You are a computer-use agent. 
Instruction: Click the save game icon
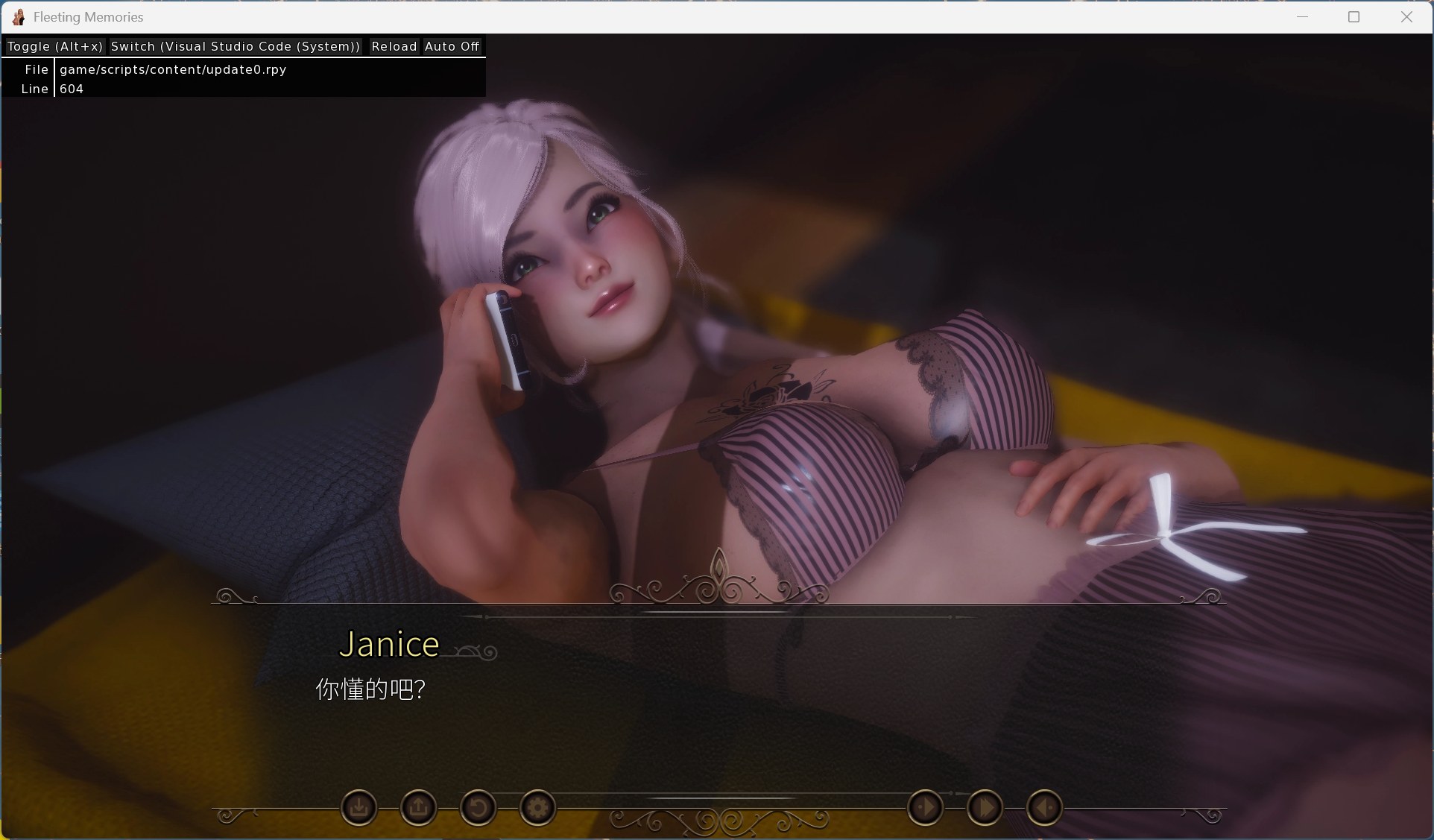click(358, 807)
